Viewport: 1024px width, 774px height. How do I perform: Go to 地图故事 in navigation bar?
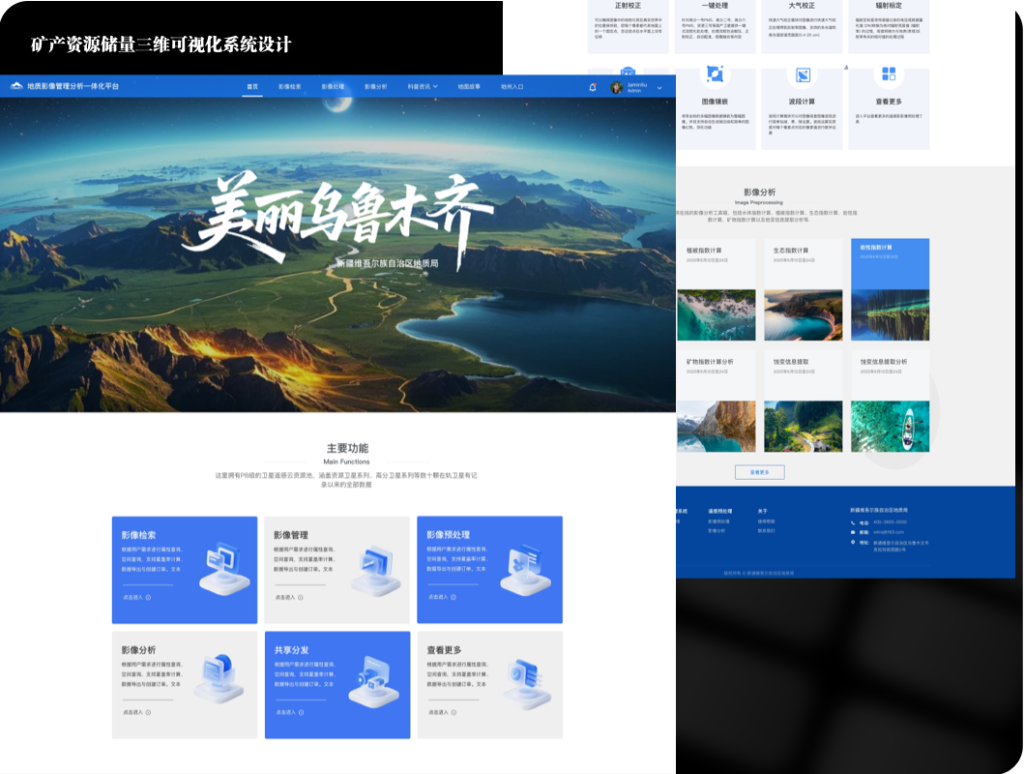coord(469,87)
